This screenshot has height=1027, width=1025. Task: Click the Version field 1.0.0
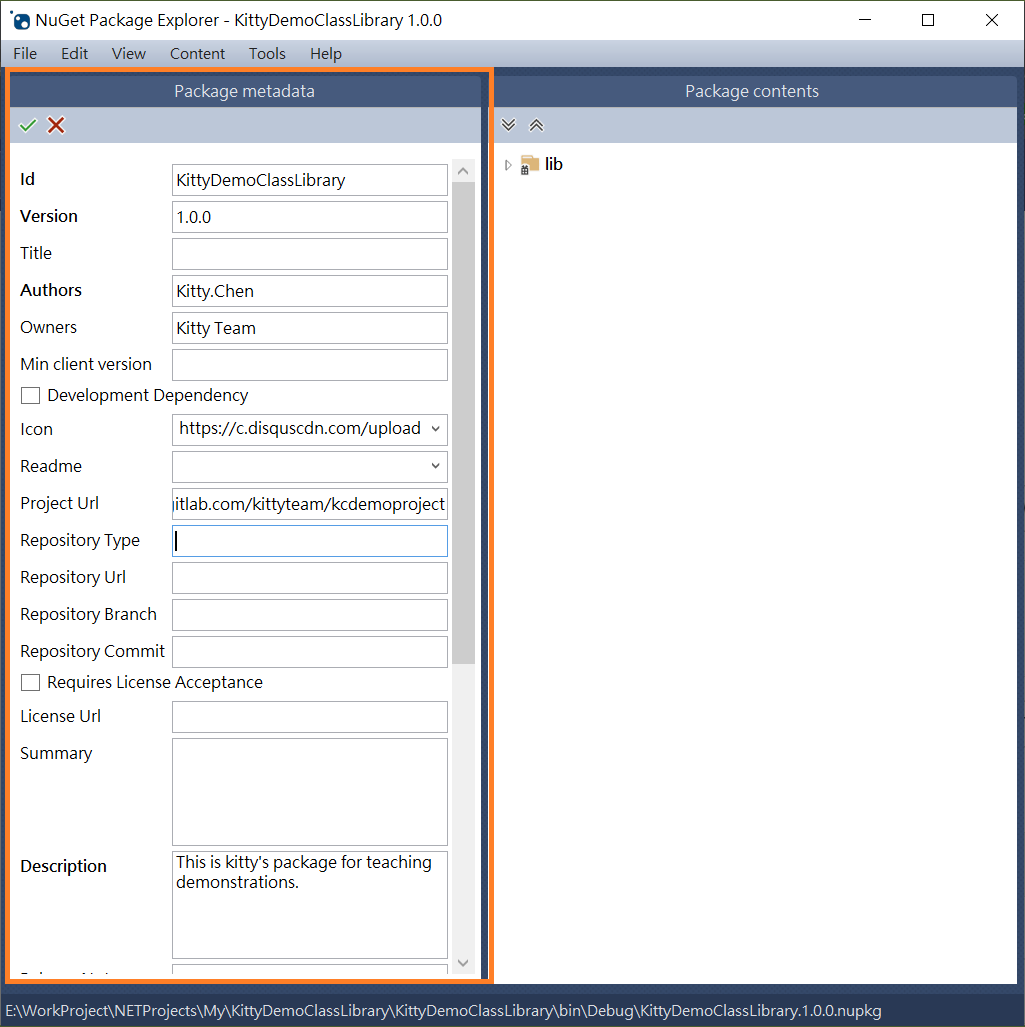pyautogui.click(x=310, y=217)
